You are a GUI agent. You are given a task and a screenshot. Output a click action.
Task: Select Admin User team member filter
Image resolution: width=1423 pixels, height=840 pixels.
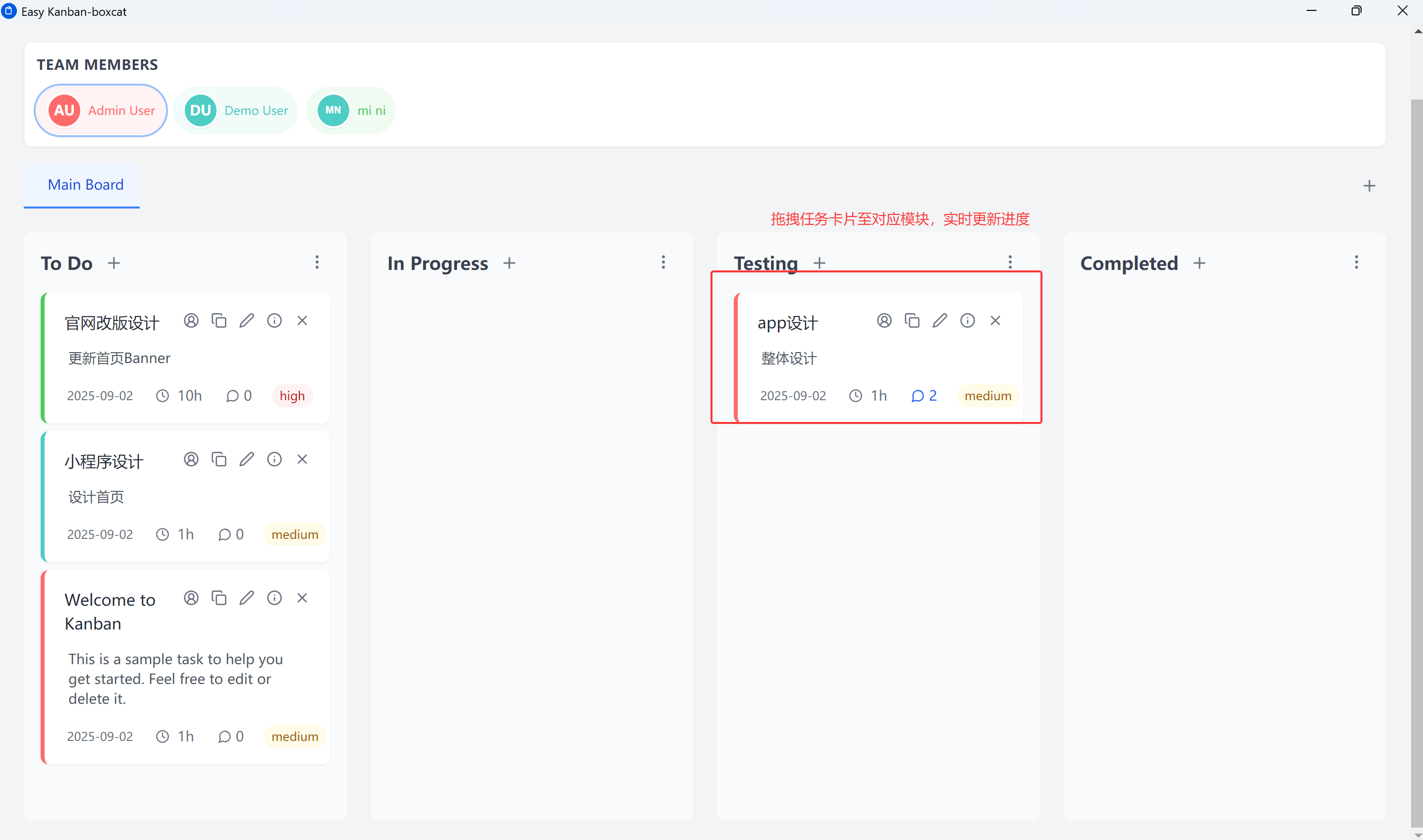(101, 110)
